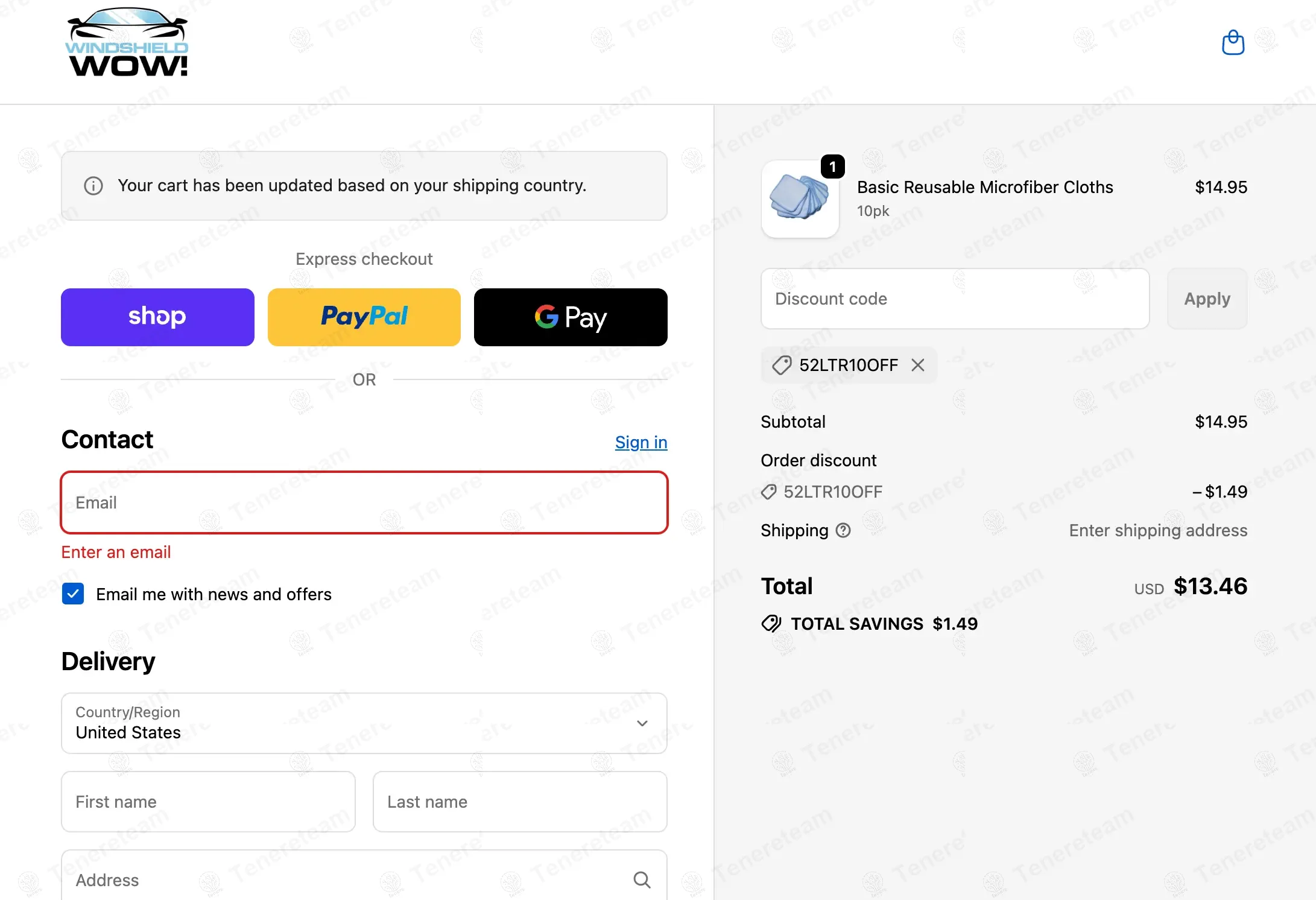This screenshot has height=900, width=1316.
Task: Click the Last name text box
Action: point(520,802)
